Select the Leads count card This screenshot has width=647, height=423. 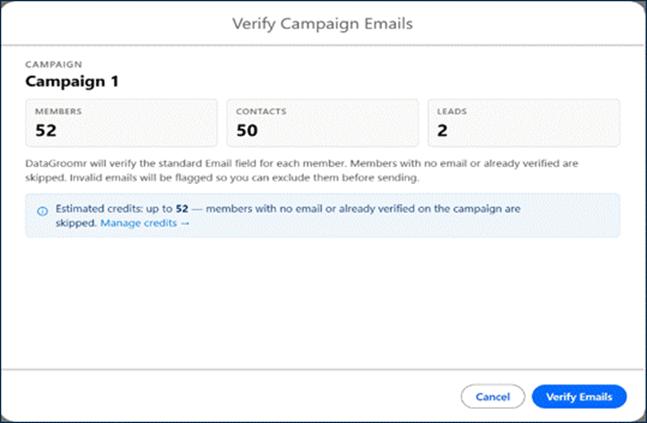524,123
